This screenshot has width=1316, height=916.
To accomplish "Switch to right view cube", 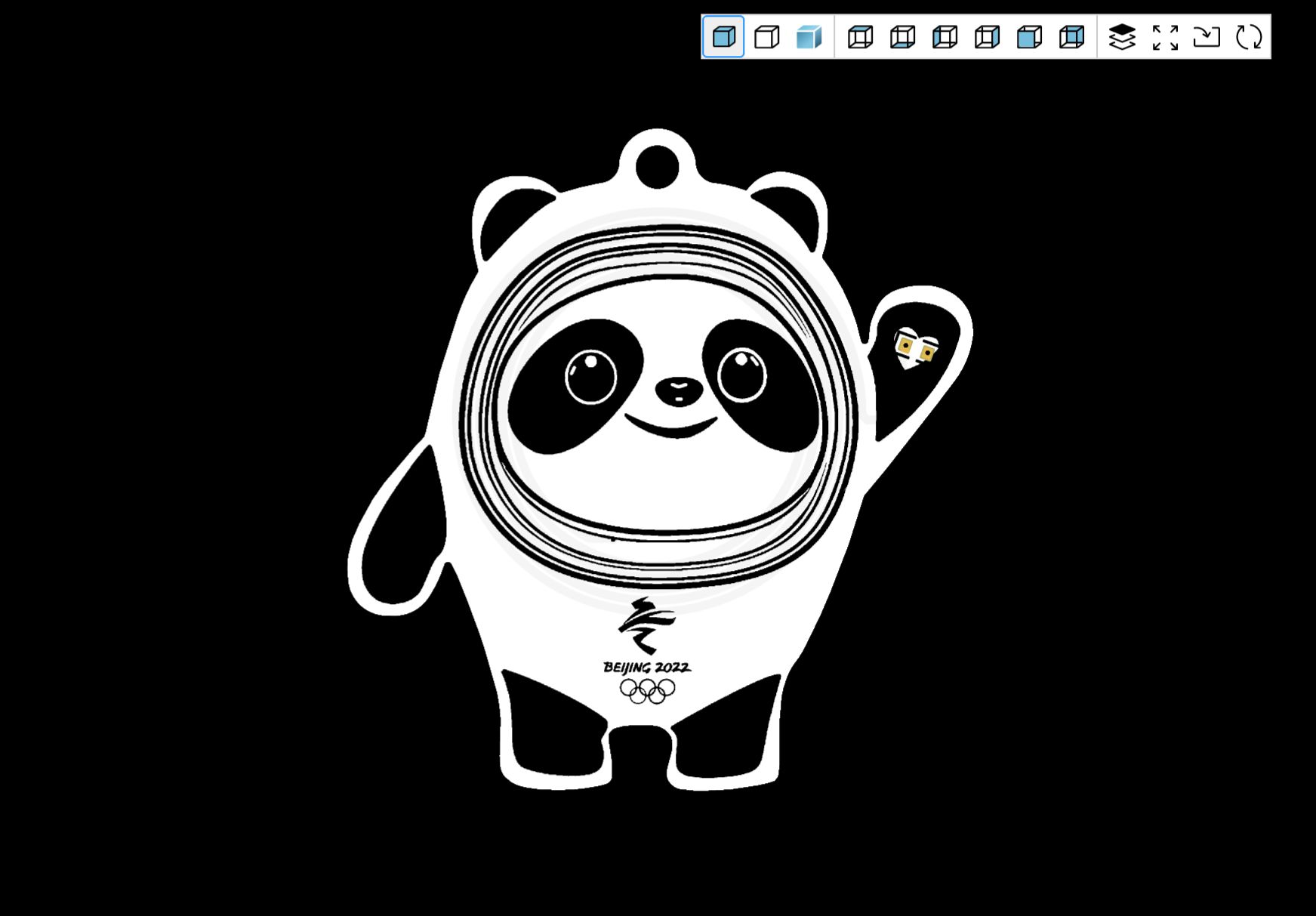I will coord(987,36).
